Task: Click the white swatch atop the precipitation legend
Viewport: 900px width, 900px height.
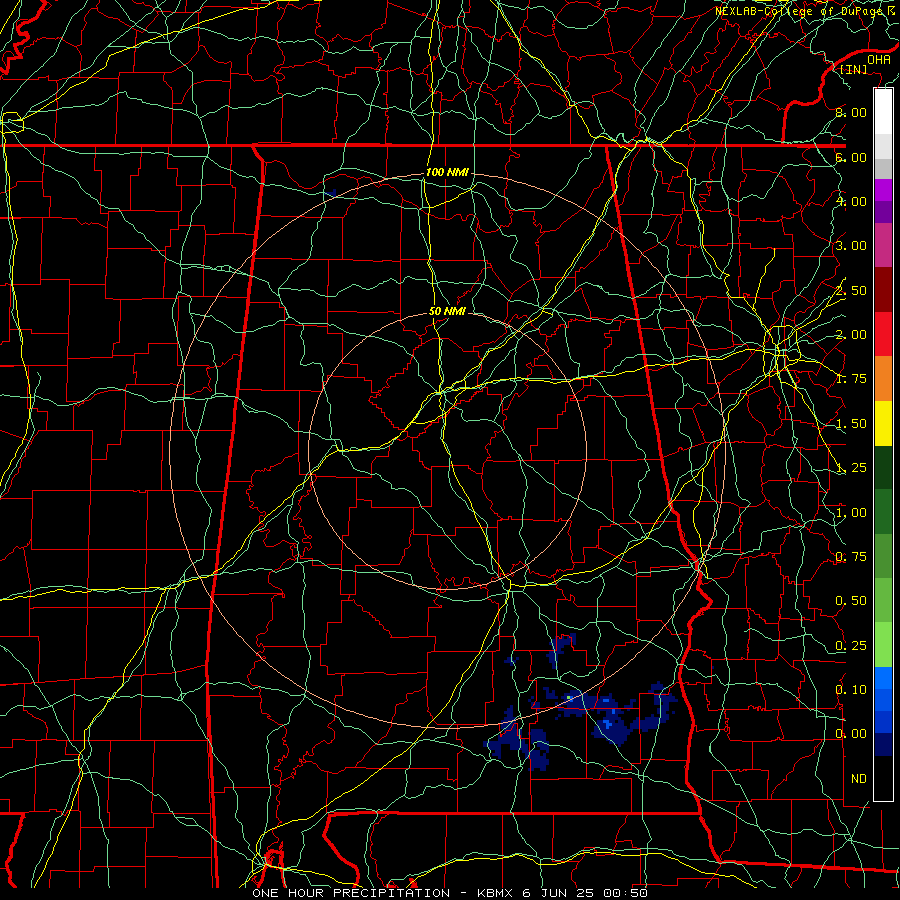Action: (883, 111)
